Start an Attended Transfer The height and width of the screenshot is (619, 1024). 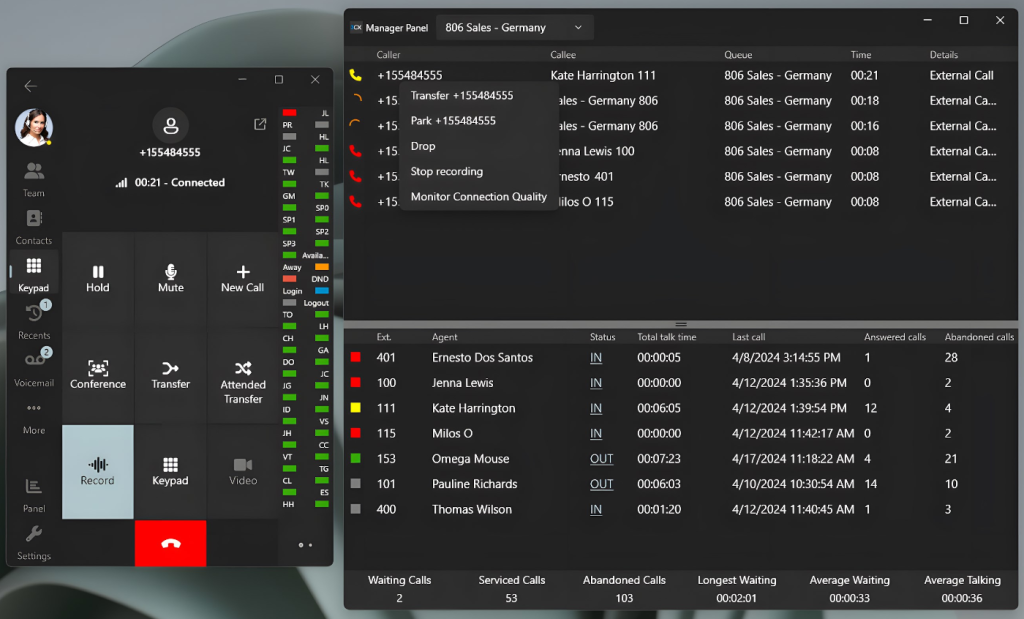[243, 380]
